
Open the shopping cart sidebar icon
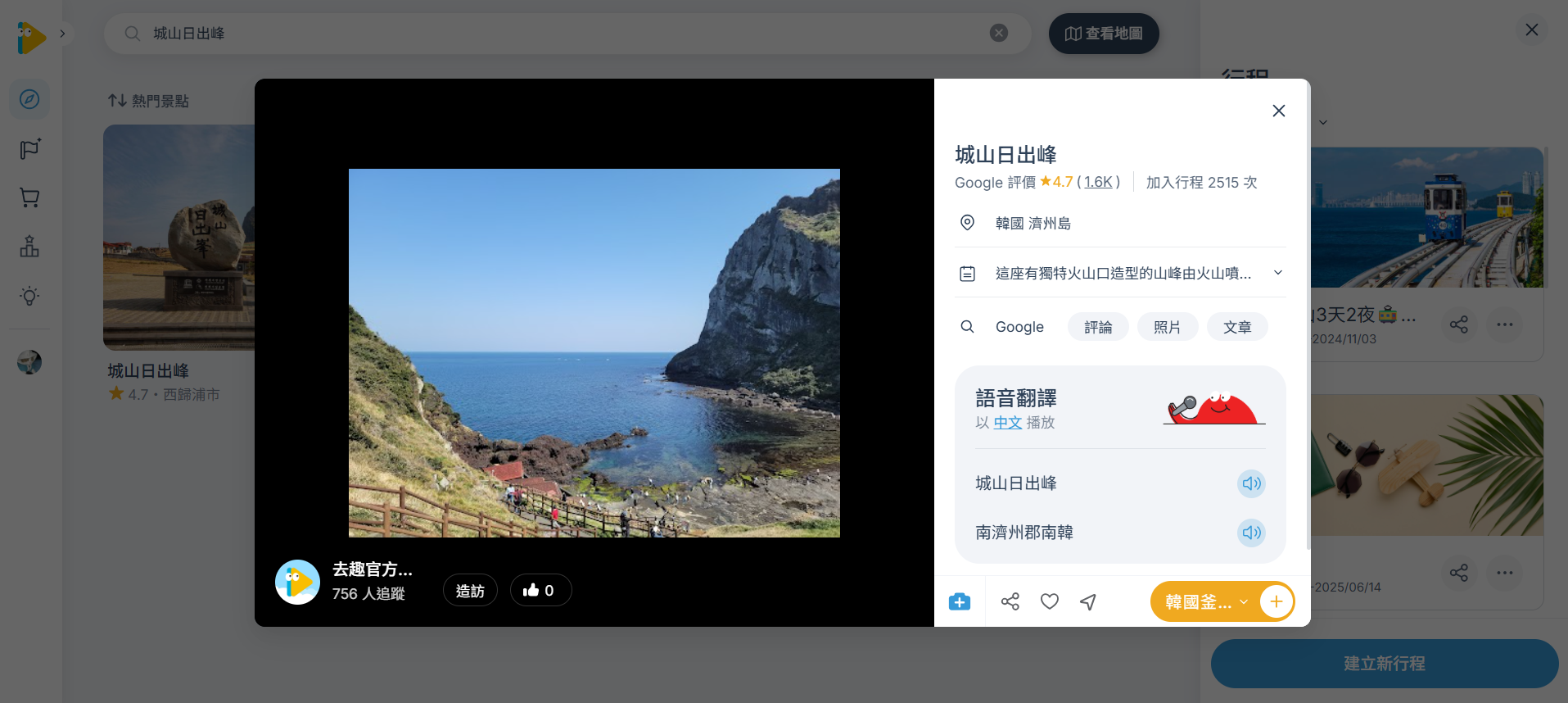(29, 197)
